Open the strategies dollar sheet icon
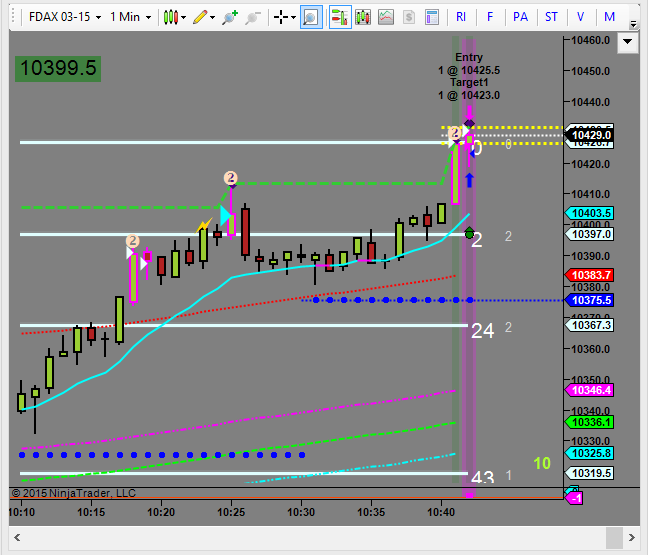 tap(409, 17)
